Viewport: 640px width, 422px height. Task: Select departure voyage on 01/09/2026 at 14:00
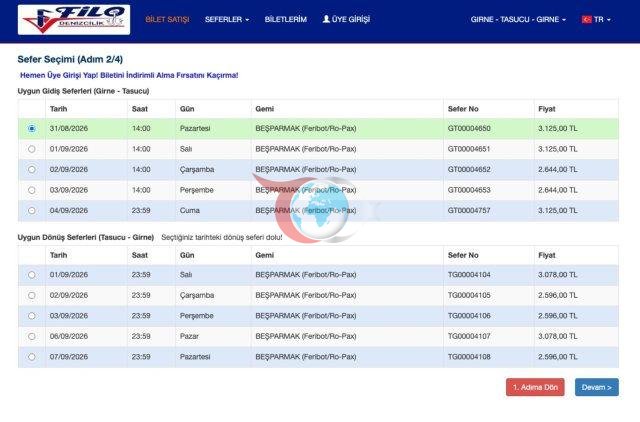tap(32, 149)
